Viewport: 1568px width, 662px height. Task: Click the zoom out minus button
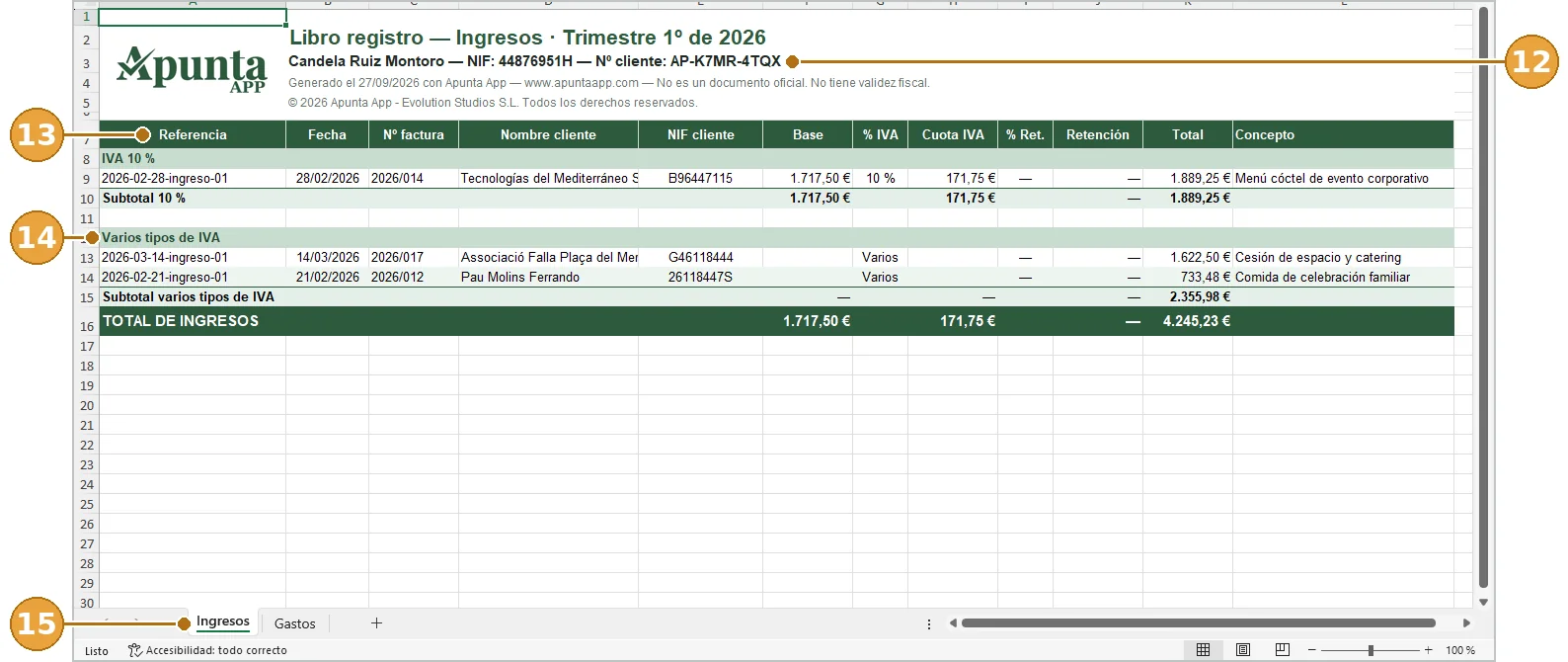(1312, 650)
